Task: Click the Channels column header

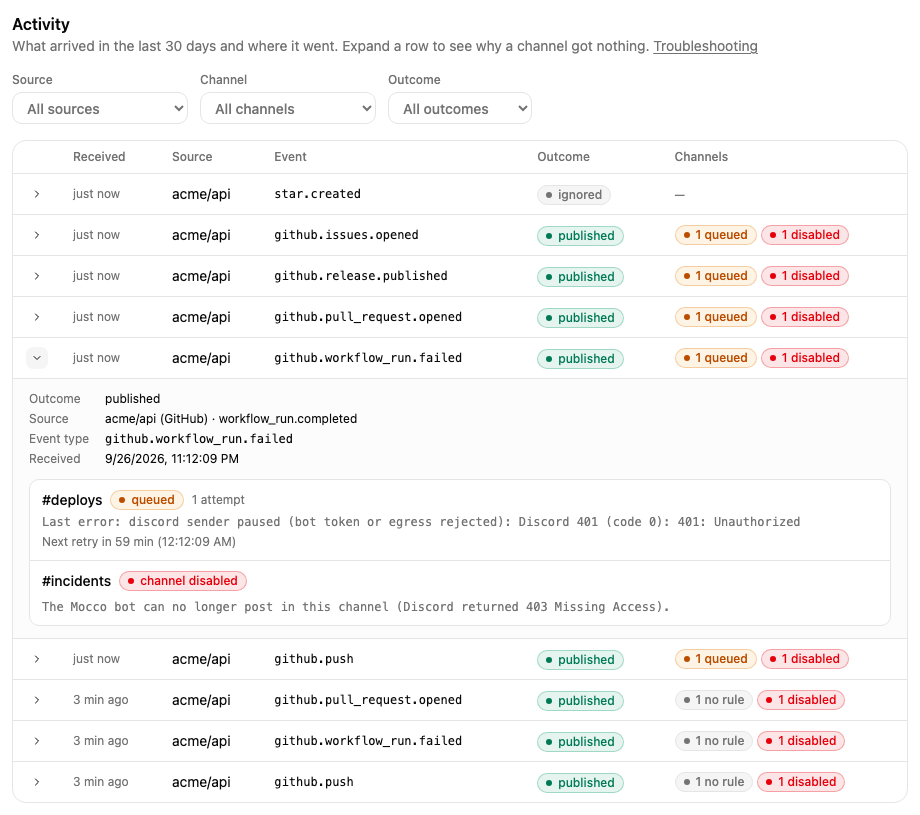Action: pyautogui.click(x=701, y=157)
